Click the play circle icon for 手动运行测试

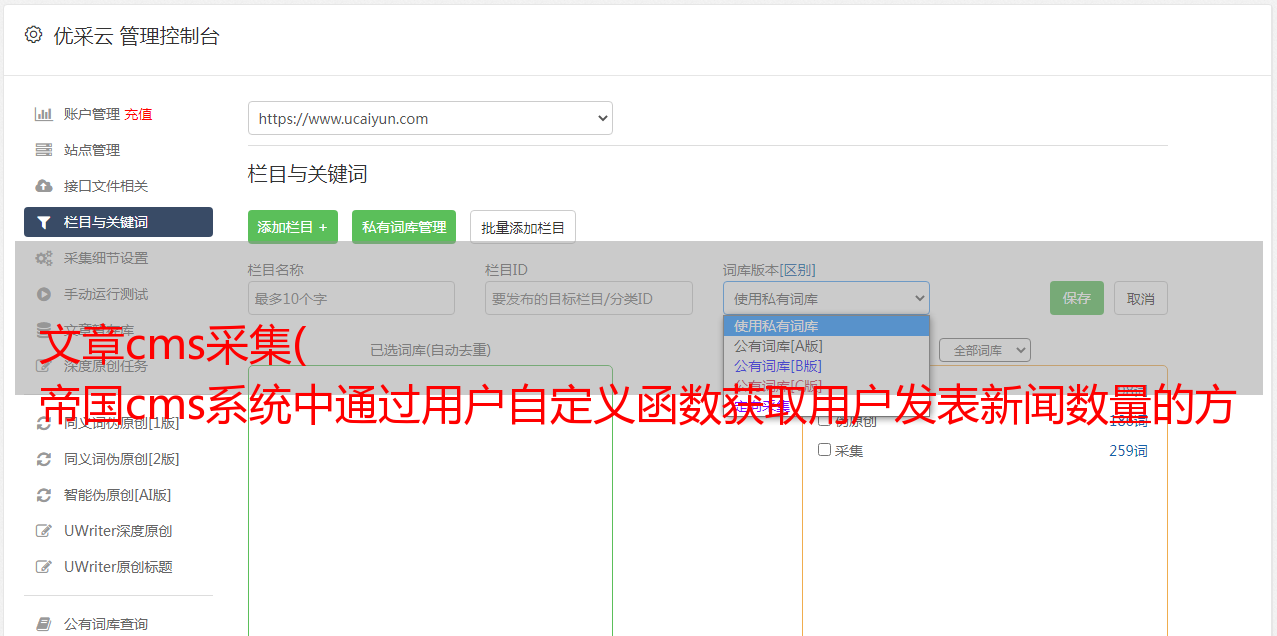point(44,294)
